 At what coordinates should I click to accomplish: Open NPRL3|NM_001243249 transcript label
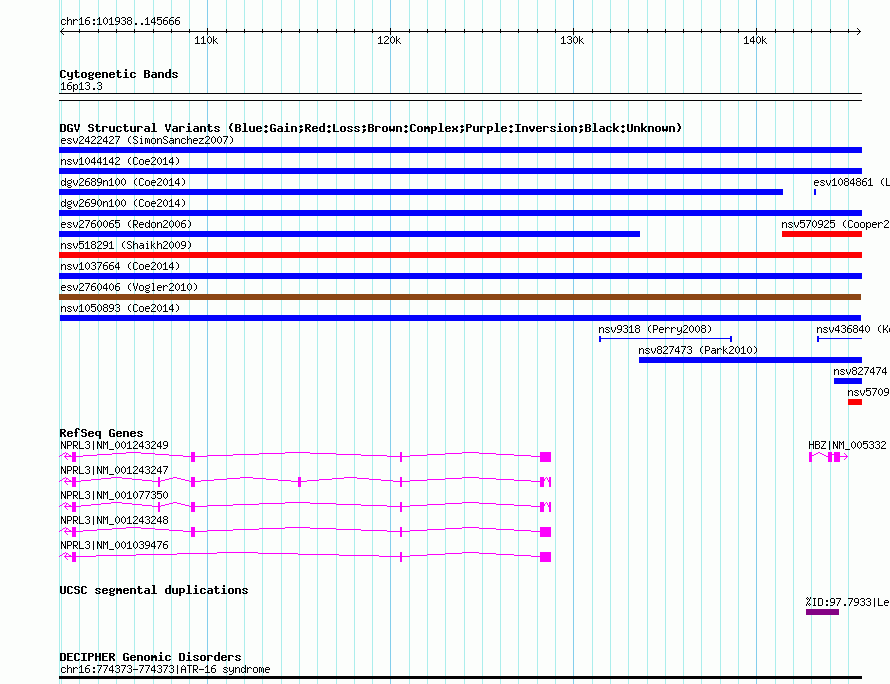(x=114, y=446)
